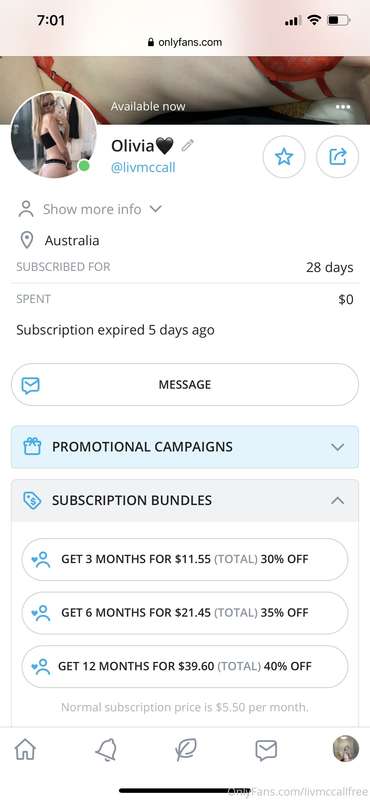The height and width of the screenshot is (800, 370).
Task: Select 3 months for $11.55 bundle
Action: click(x=185, y=559)
